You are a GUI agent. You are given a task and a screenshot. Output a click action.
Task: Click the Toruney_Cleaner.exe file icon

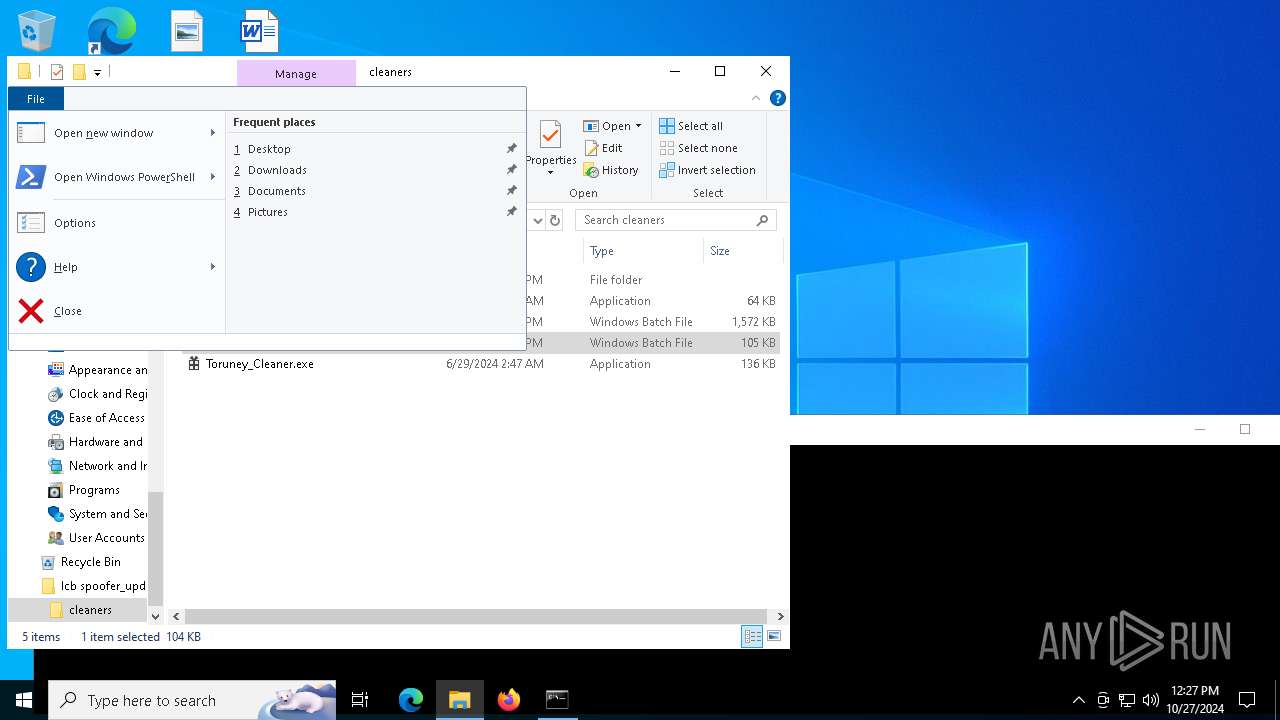pos(194,364)
